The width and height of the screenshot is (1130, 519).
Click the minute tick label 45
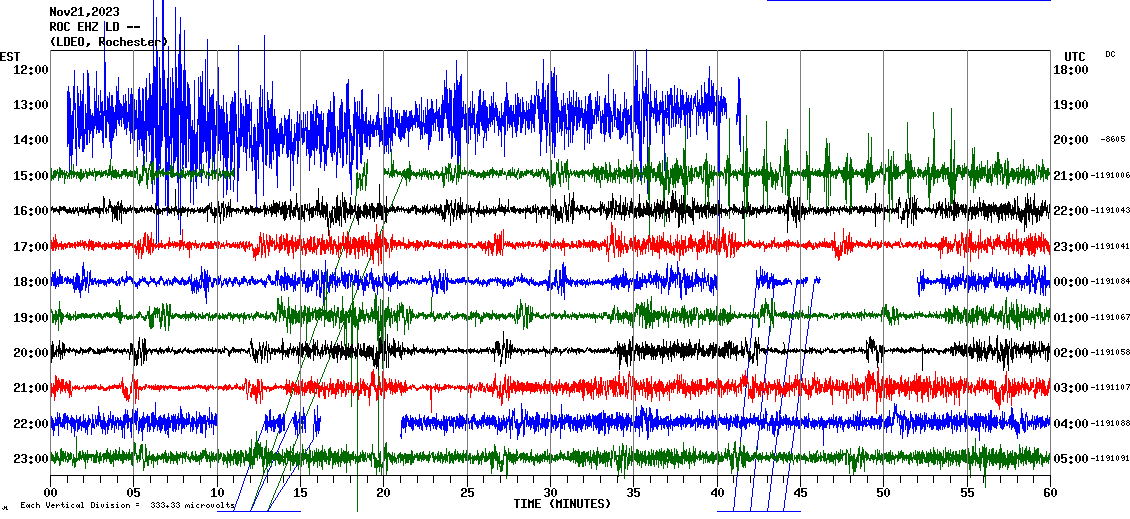[x=801, y=492]
